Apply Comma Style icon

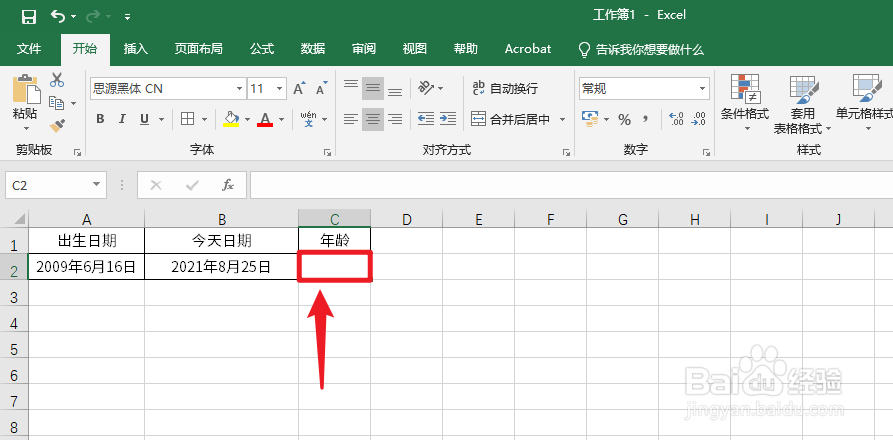click(646, 119)
